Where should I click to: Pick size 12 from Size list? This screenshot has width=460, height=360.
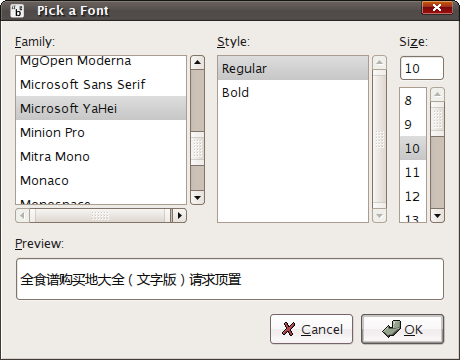(x=413, y=196)
